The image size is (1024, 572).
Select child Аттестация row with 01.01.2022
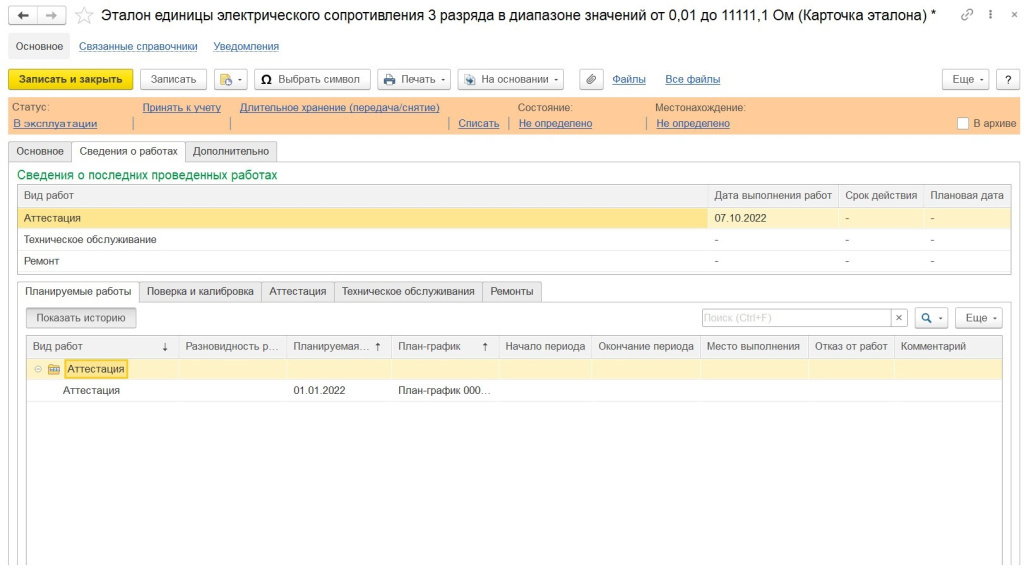pyautogui.click(x=514, y=390)
